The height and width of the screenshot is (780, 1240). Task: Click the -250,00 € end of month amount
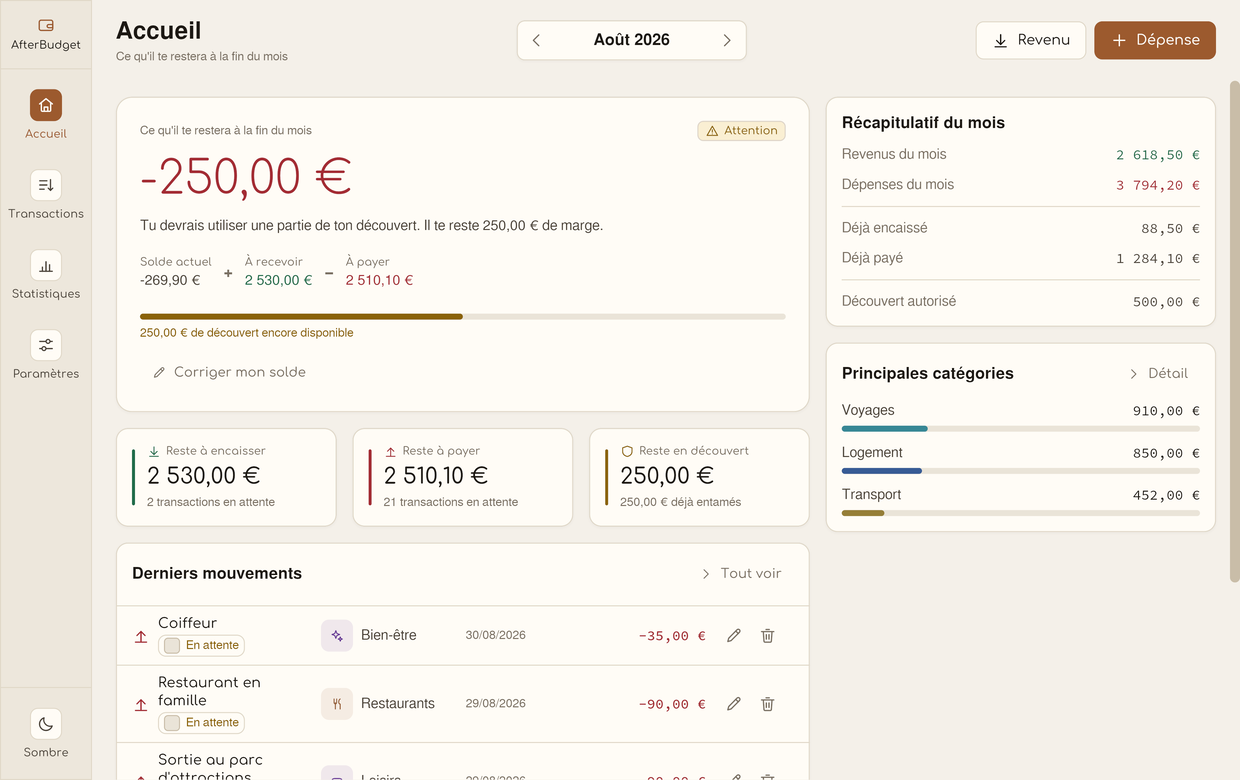pos(245,177)
